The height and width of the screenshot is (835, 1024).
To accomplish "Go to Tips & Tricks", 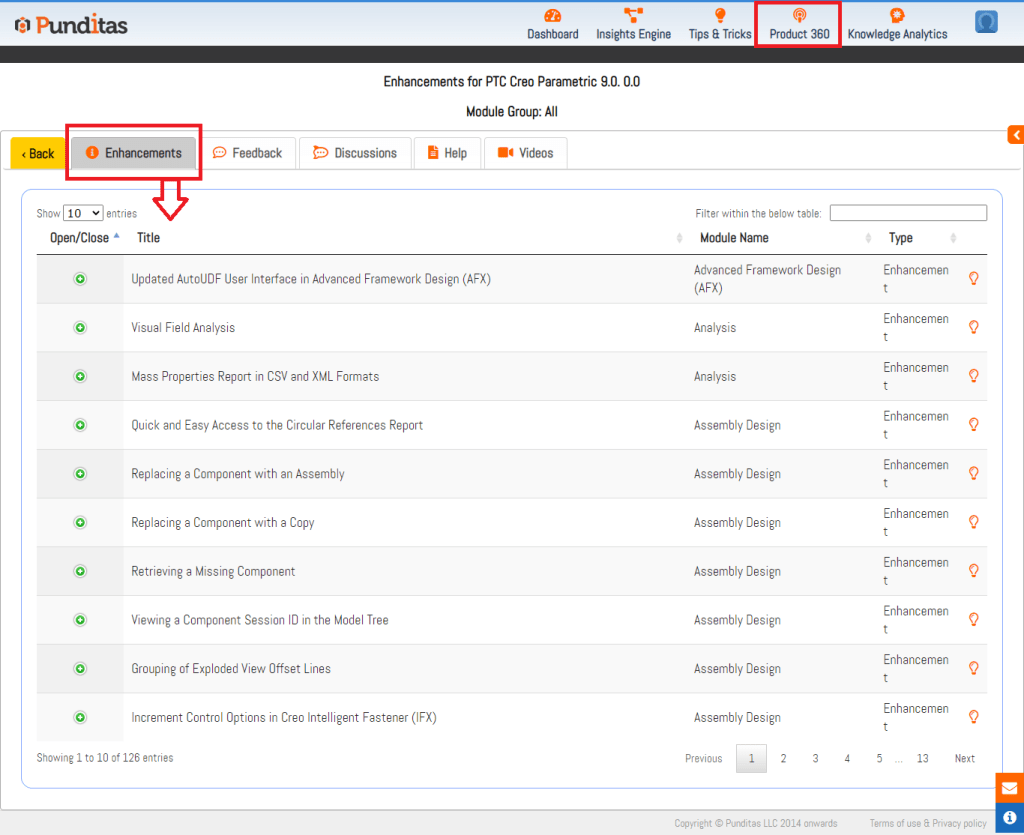I will pos(720,24).
